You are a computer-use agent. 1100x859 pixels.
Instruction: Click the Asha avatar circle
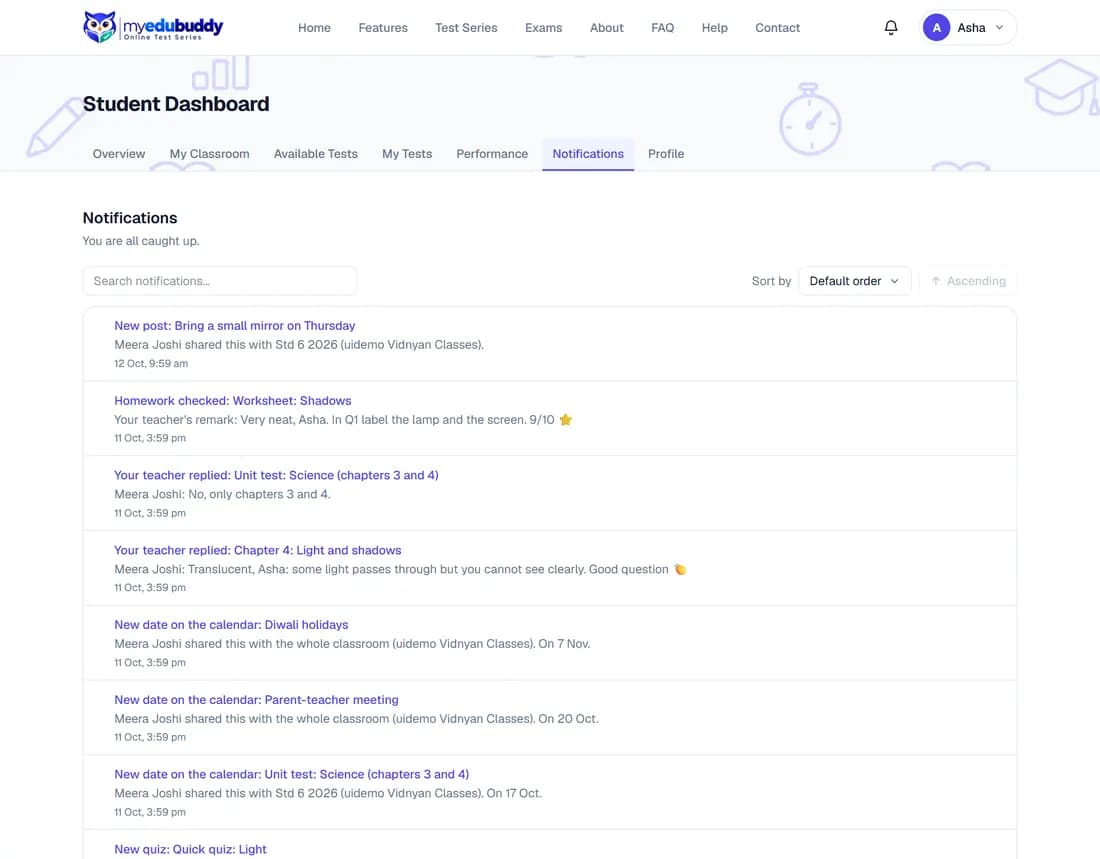click(x=936, y=27)
